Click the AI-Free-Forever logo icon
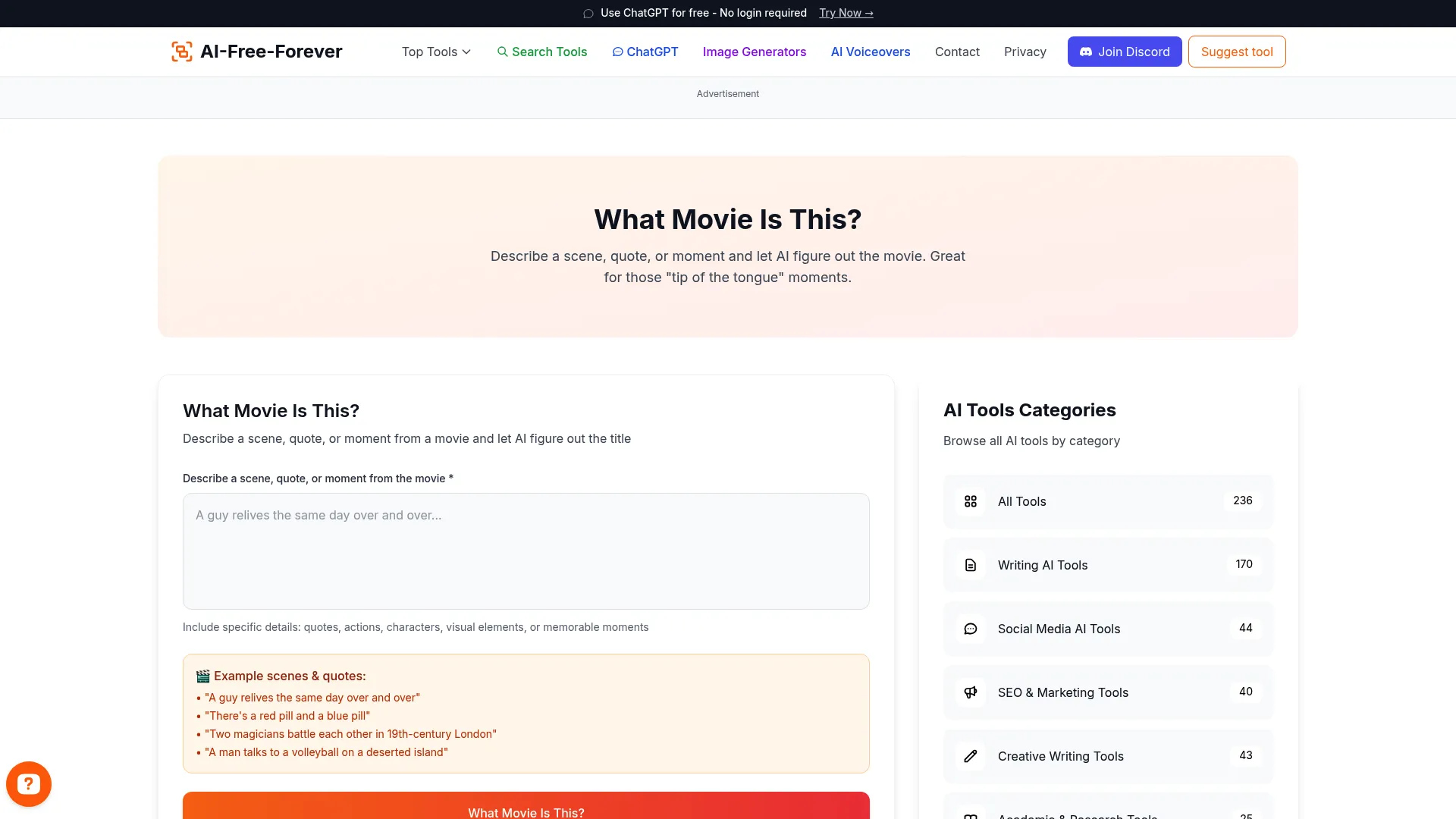Image resolution: width=1456 pixels, height=819 pixels. pos(181,52)
